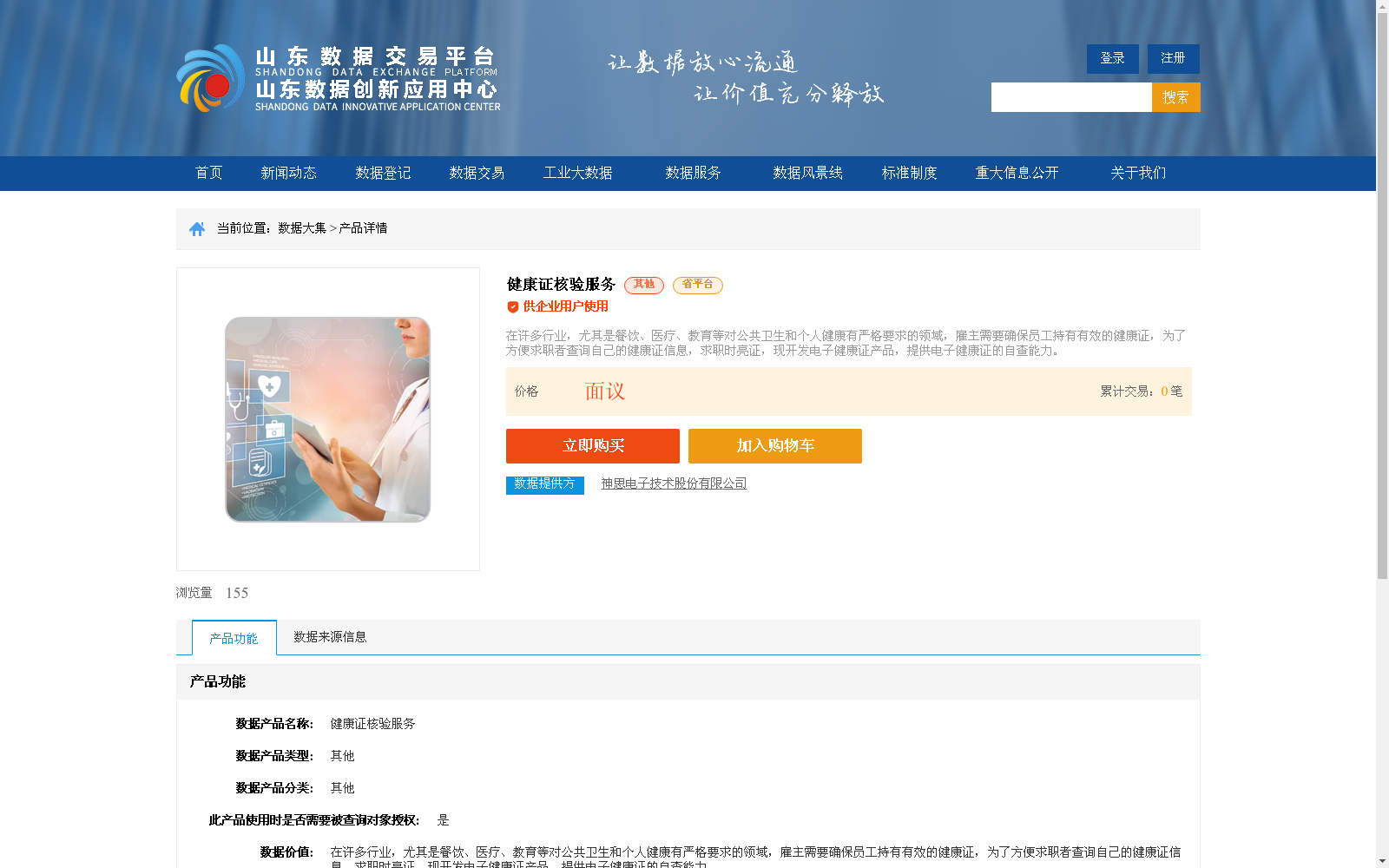Click the 数据提供方 label badge
This screenshot has width=1389, height=868.
pyautogui.click(x=545, y=484)
